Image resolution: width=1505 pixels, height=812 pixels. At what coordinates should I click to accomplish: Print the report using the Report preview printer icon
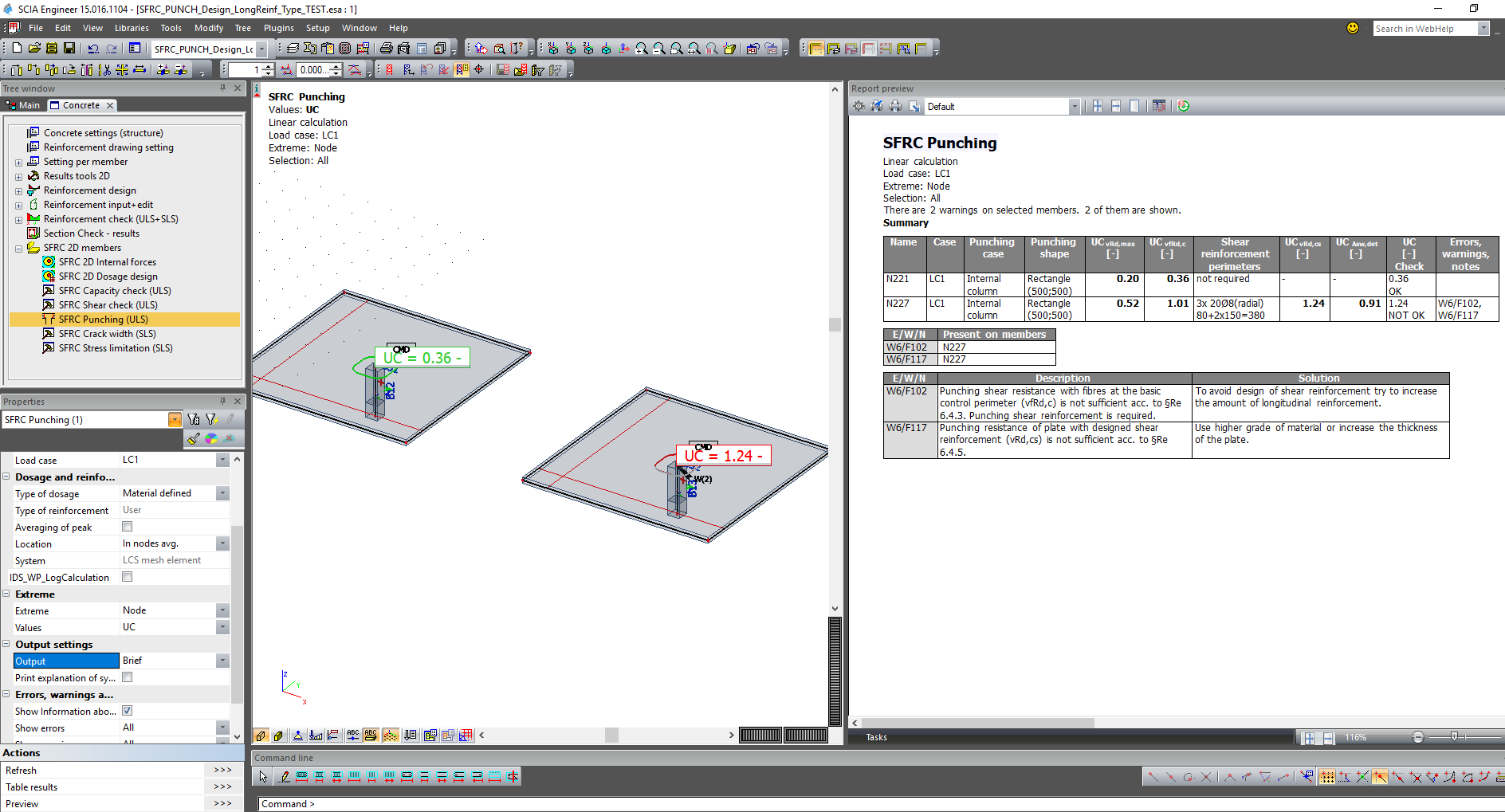895,106
